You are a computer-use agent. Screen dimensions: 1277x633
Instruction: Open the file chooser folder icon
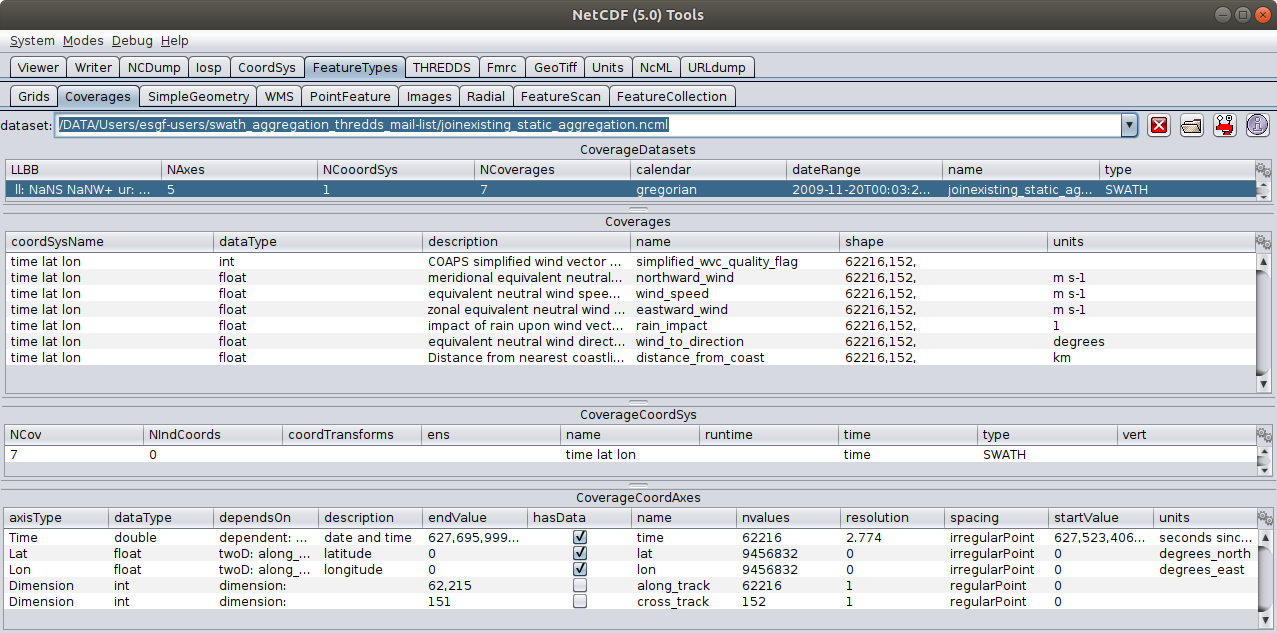pyautogui.click(x=1191, y=125)
